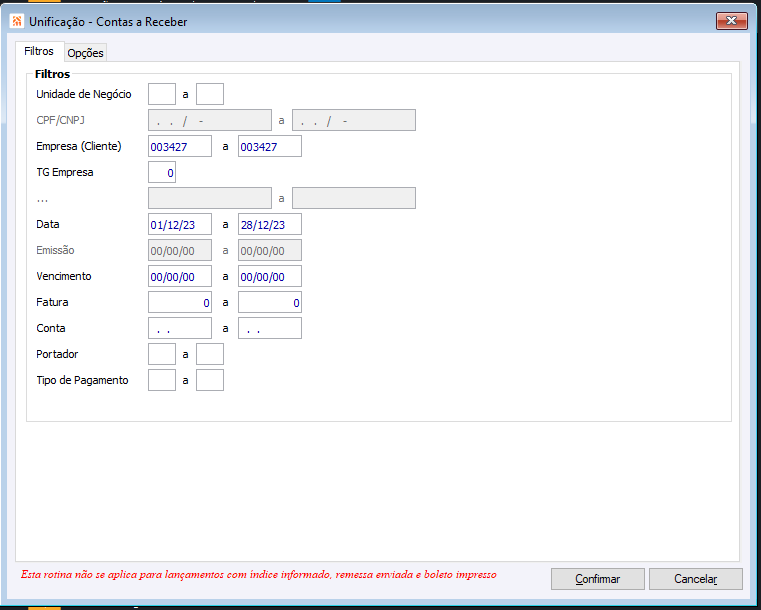Select the Data end field 28/12/23

tap(270, 224)
